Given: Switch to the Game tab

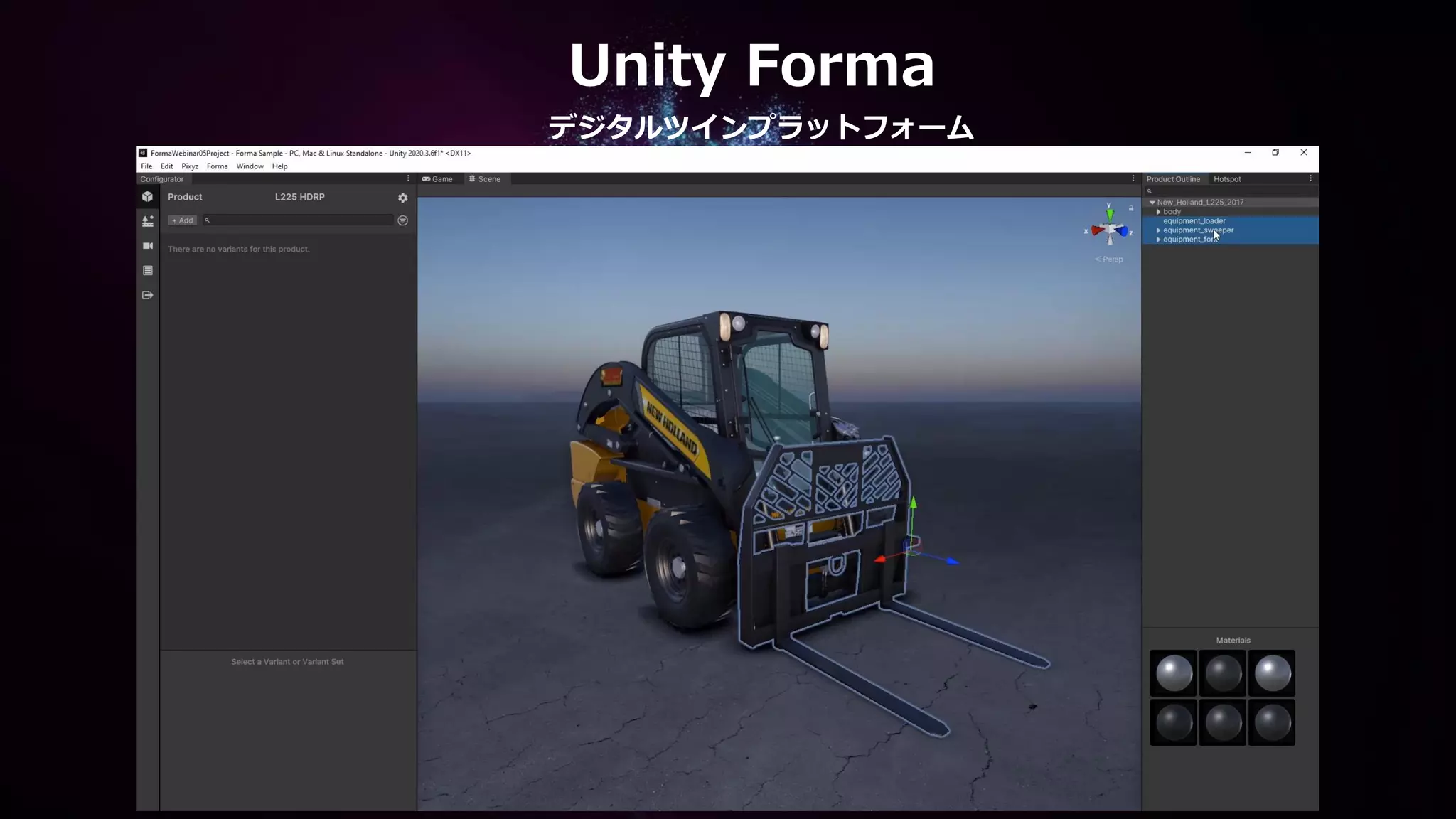Looking at the screenshot, I should 437,179.
